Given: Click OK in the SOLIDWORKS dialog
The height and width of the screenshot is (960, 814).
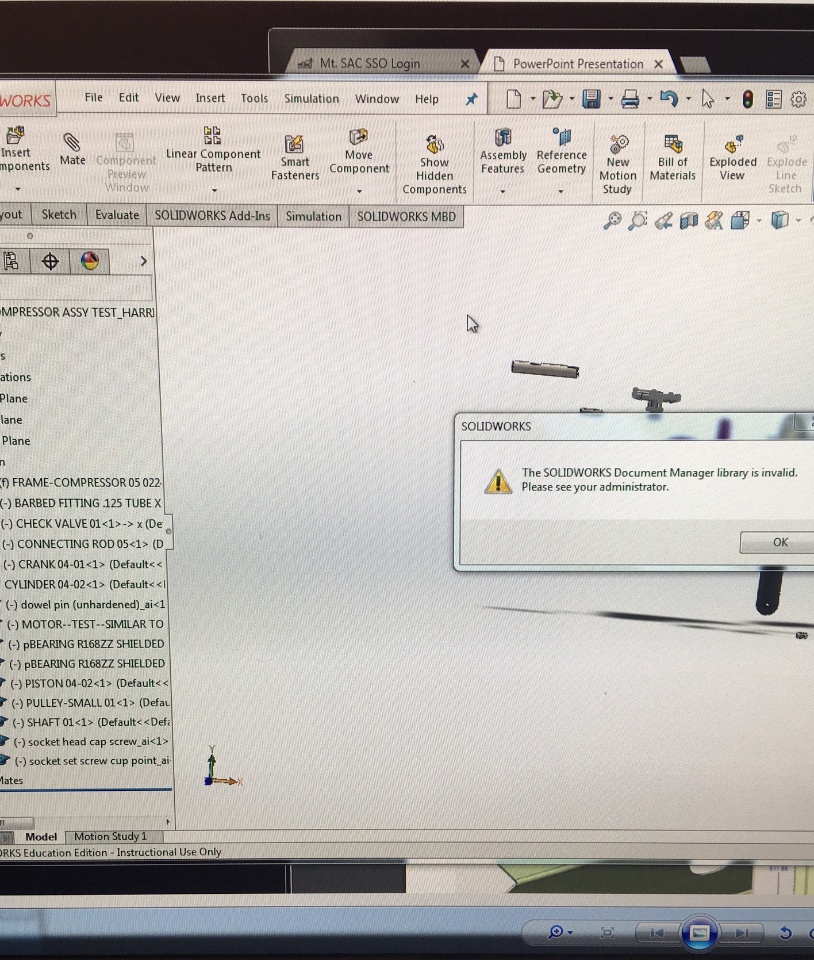Looking at the screenshot, I should [780, 542].
